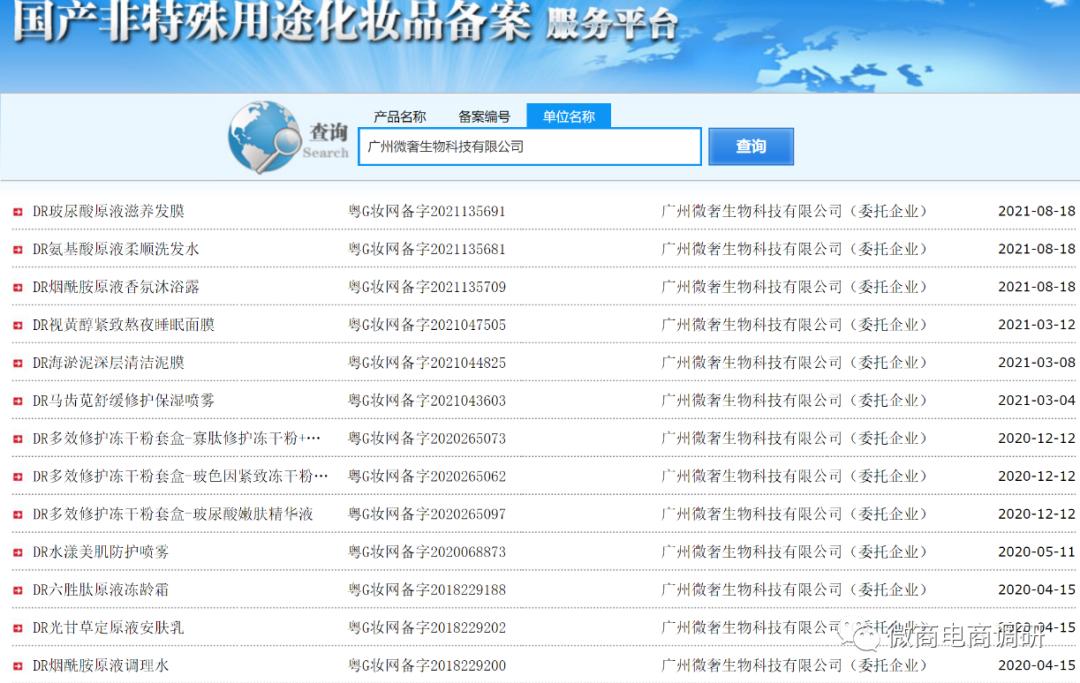Select the 单位名称 search tab
This screenshot has width=1080, height=683.
568,116
